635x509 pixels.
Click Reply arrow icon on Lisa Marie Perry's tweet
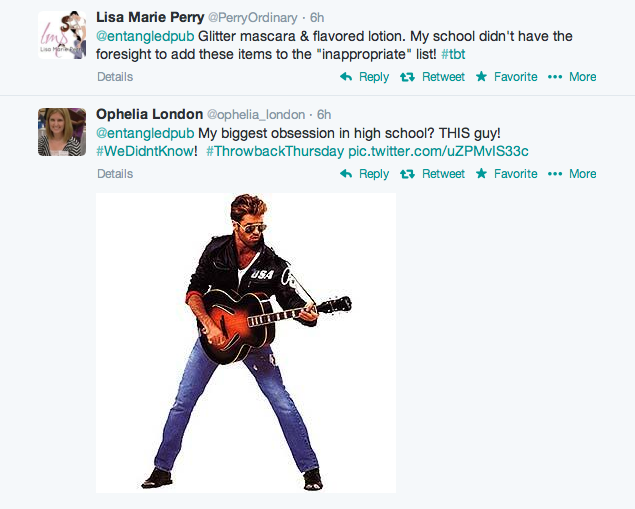(346, 77)
